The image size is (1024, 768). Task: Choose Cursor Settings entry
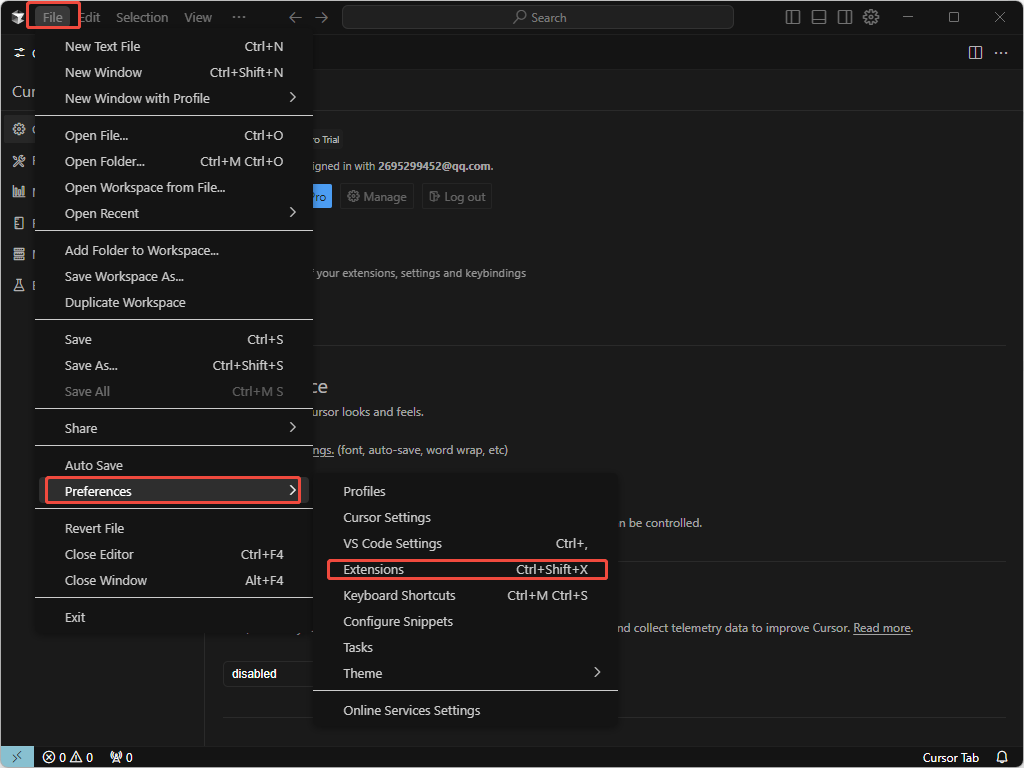pos(466,517)
